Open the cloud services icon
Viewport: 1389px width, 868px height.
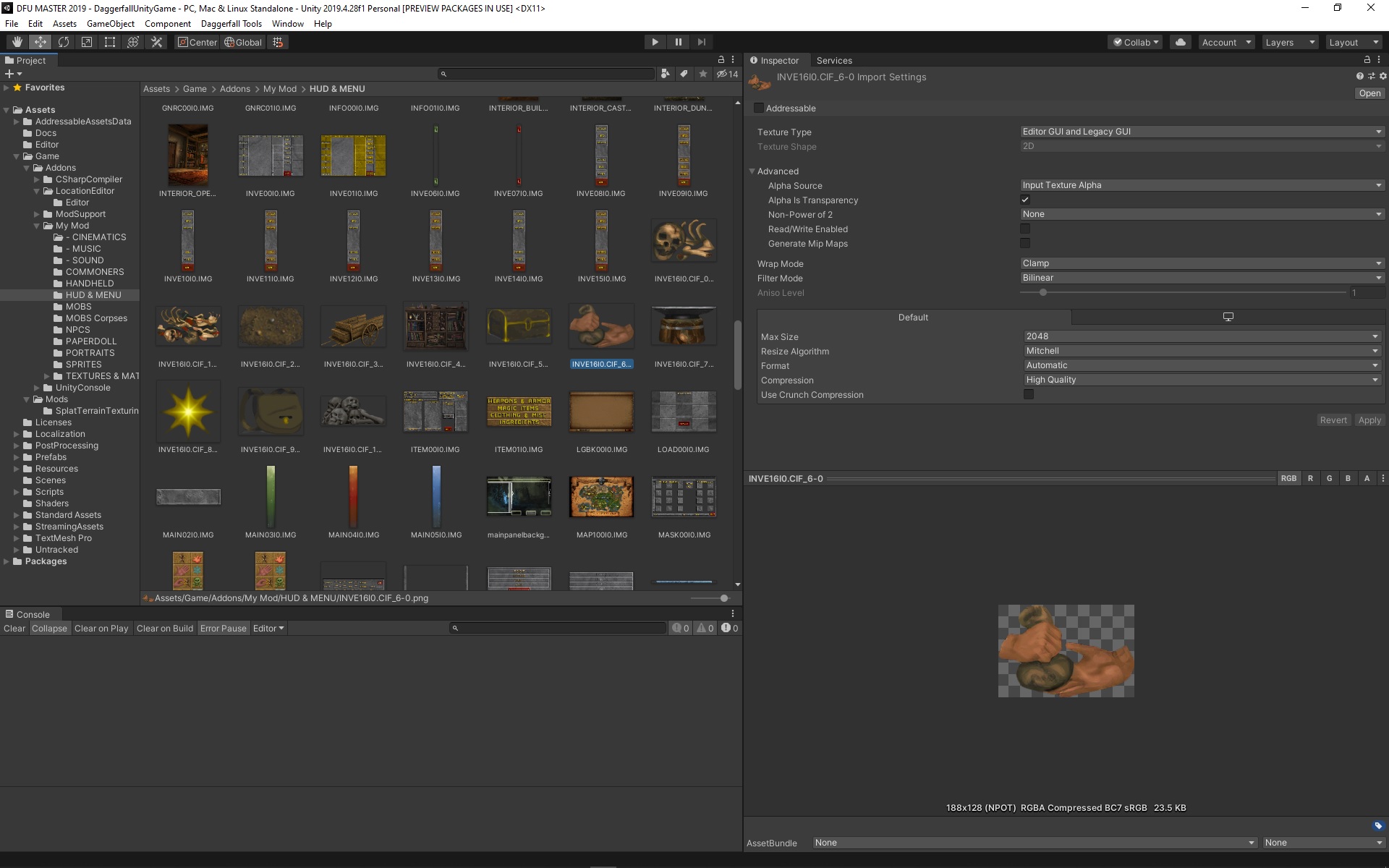click(x=1181, y=42)
